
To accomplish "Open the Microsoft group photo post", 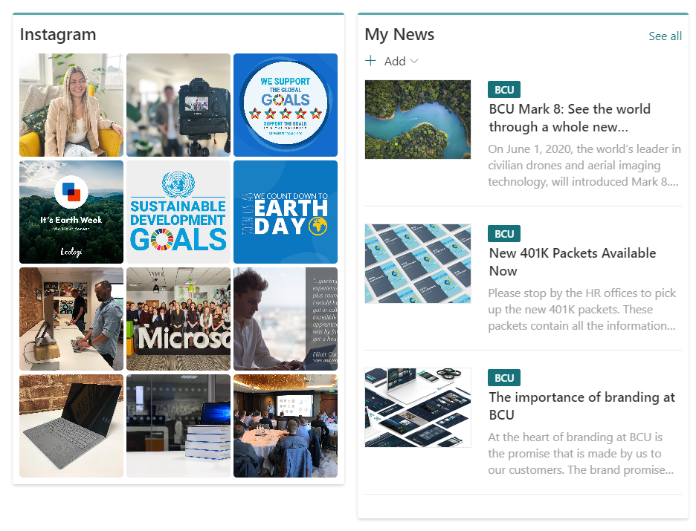I will [178, 319].
